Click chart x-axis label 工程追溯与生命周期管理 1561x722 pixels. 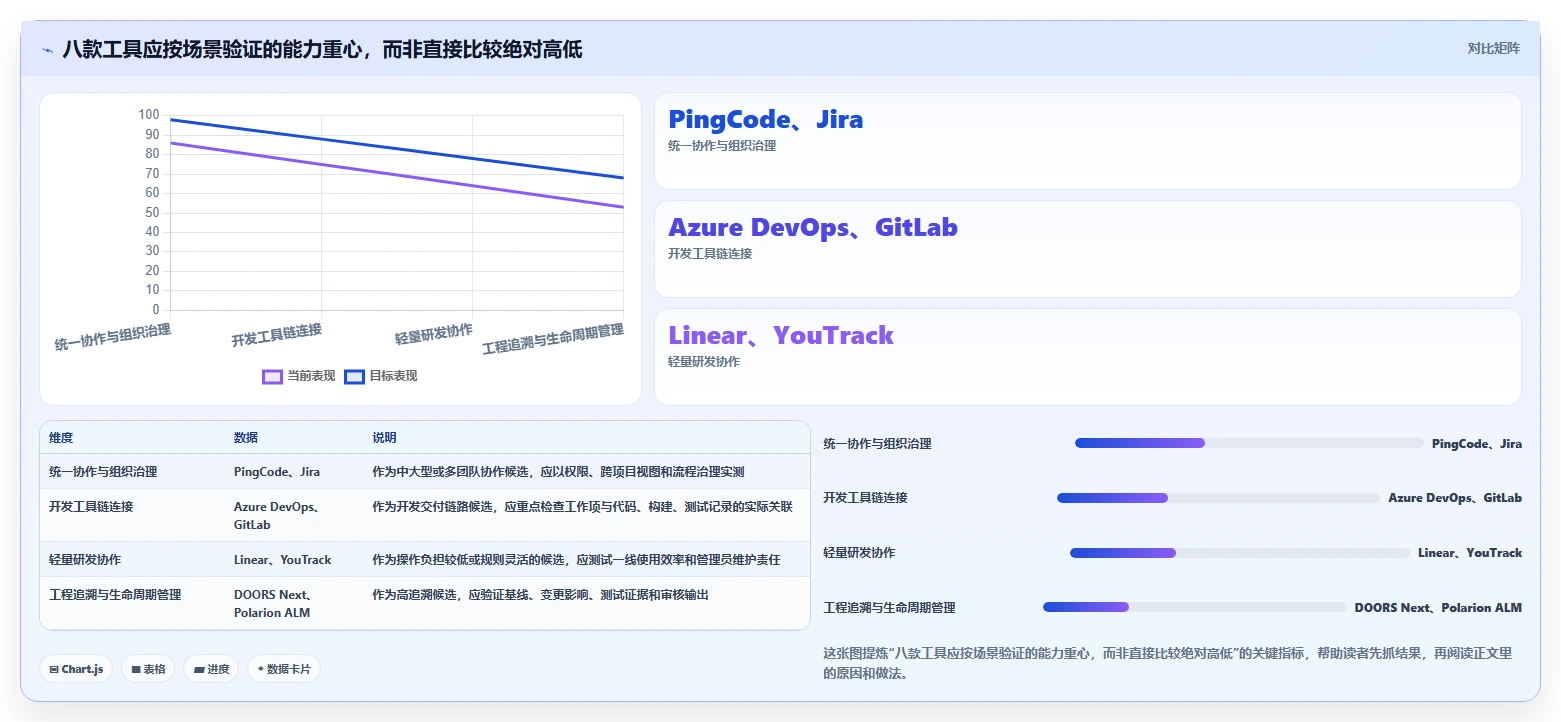pyautogui.click(x=553, y=339)
